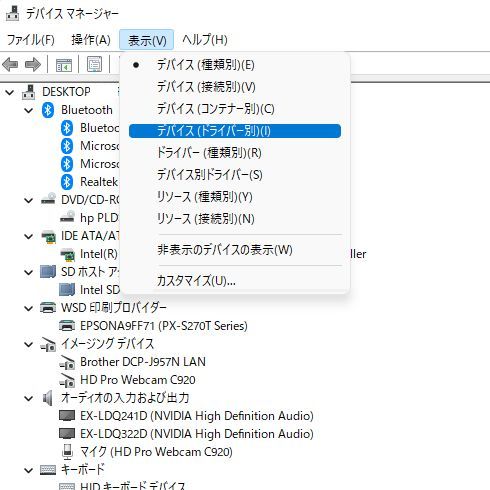Viewport: 490px width, 490px height.
Task: Click the HD Pro Webcam C920 camera icon
Action: [67, 380]
